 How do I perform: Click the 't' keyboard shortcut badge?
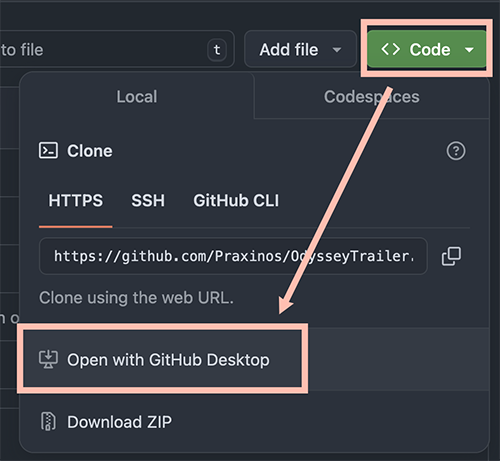click(x=217, y=50)
